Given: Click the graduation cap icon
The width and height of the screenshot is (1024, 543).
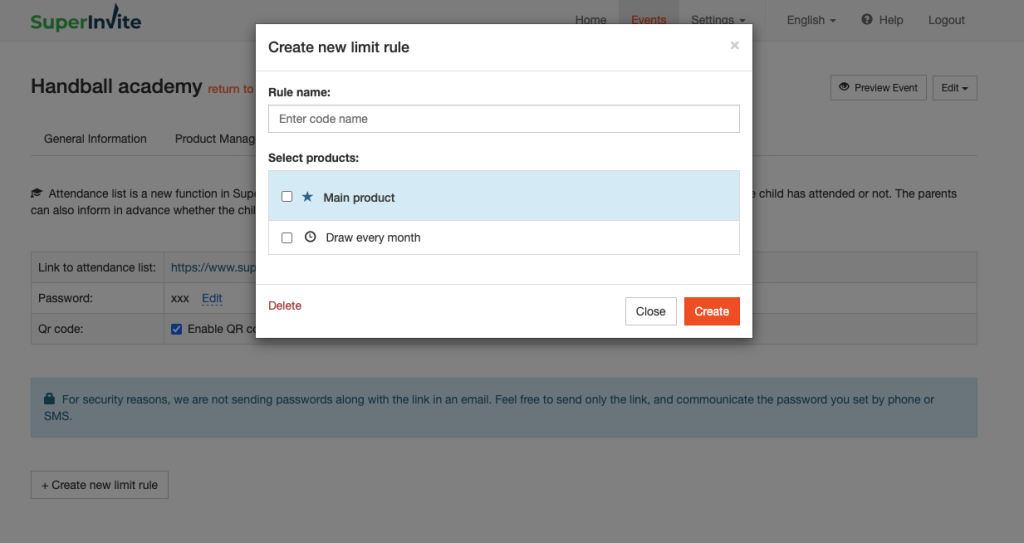Looking at the screenshot, I should click(x=37, y=193).
